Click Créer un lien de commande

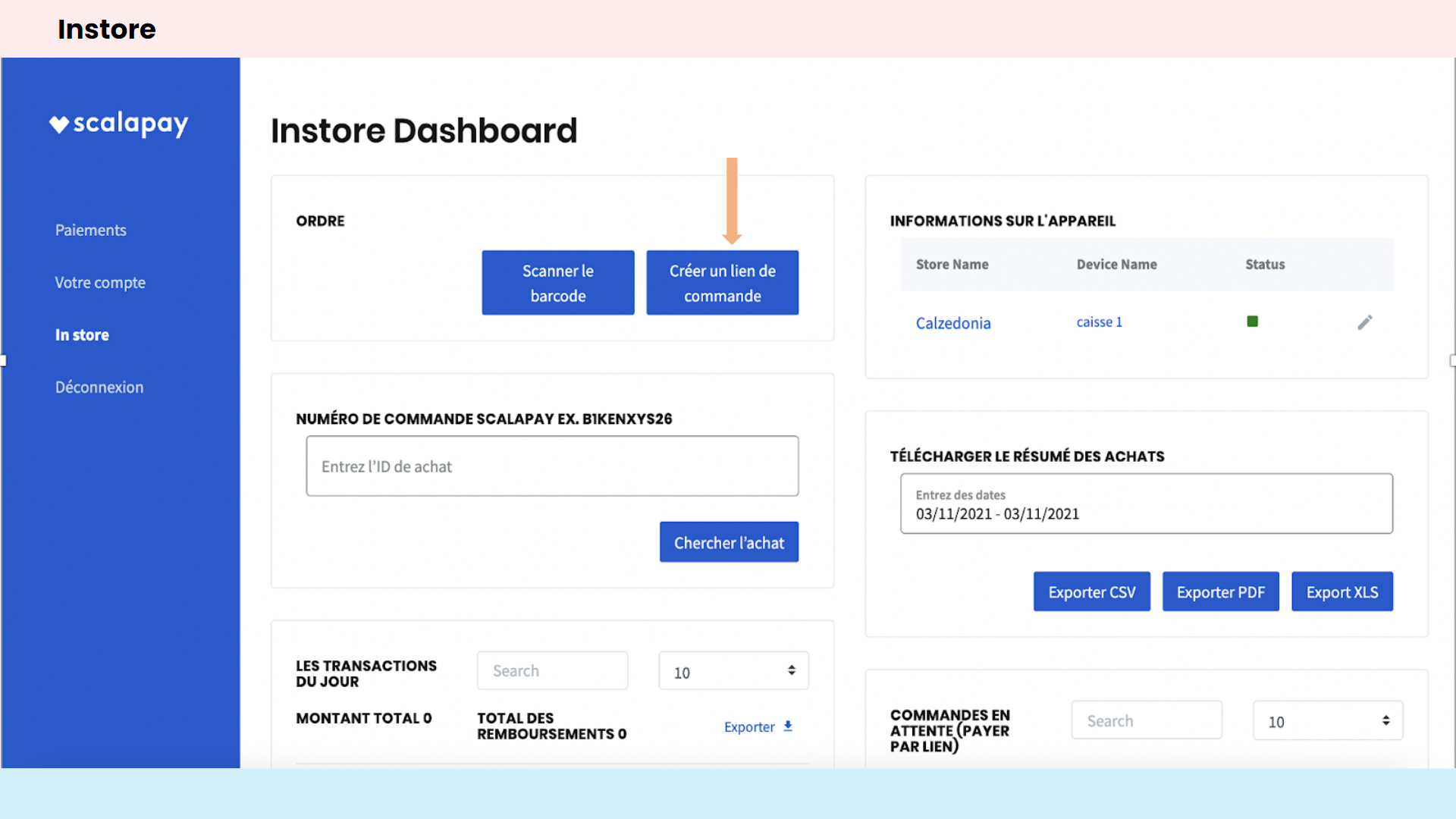pos(722,283)
